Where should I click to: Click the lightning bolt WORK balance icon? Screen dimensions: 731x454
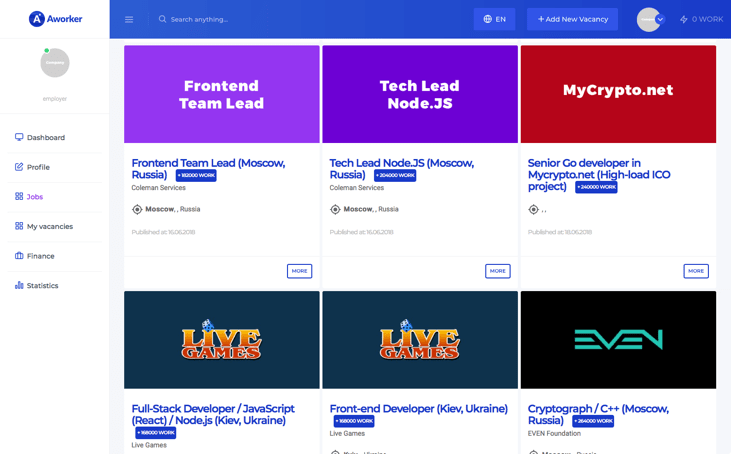(x=683, y=20)
